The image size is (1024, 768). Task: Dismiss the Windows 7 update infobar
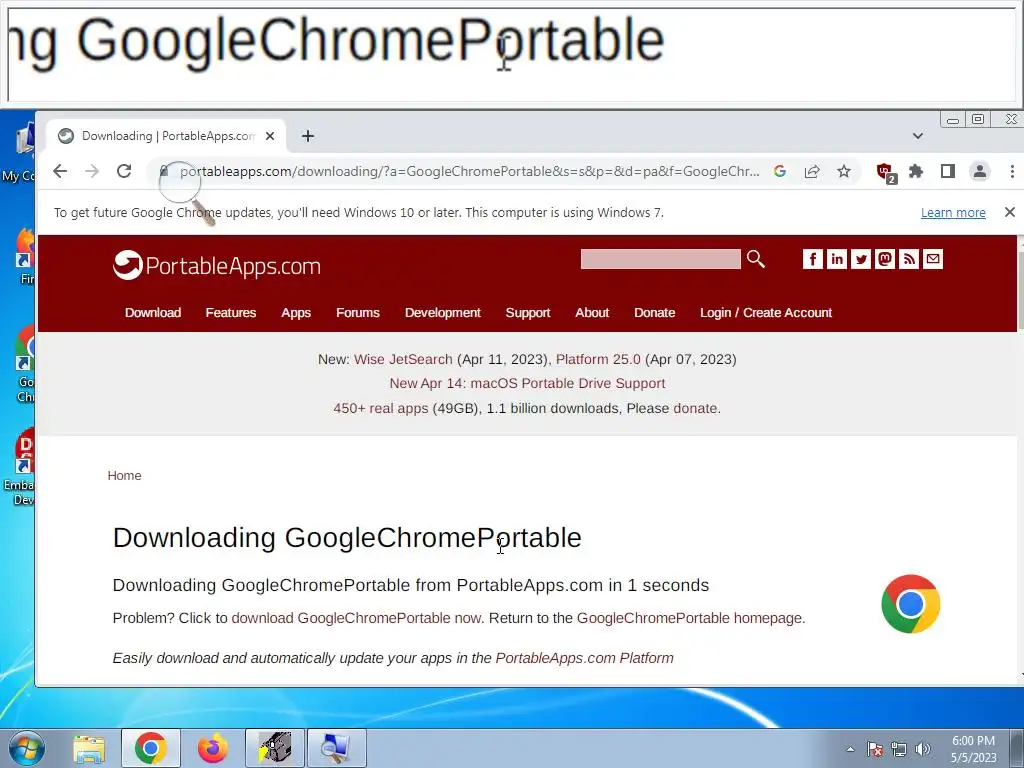pos(1010,212)
